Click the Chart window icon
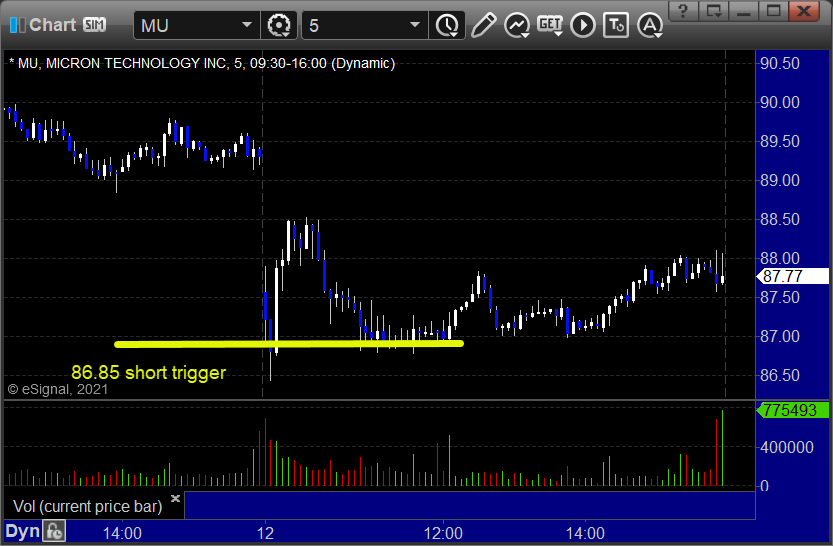 (x=18, y=25)
